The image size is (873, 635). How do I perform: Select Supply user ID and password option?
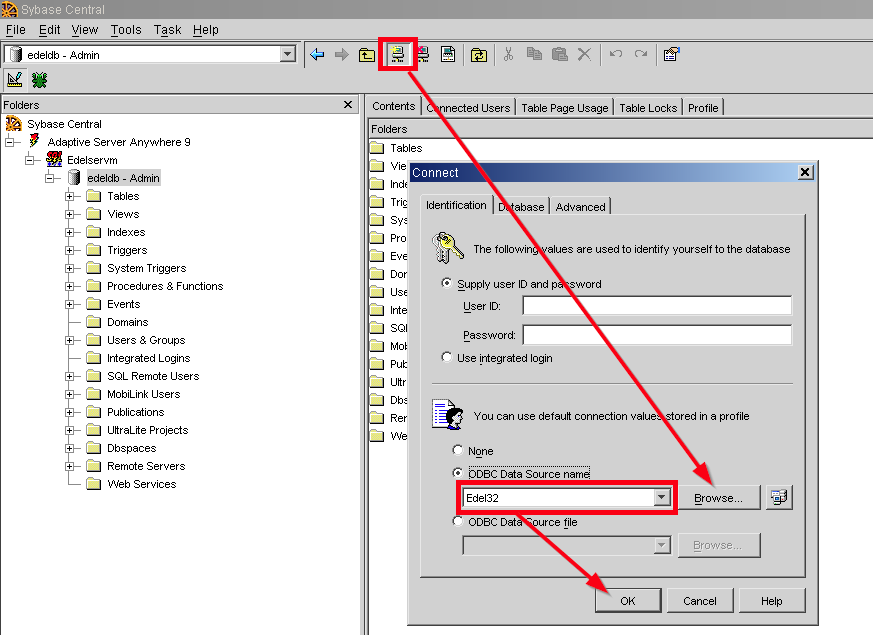point(447,284)
